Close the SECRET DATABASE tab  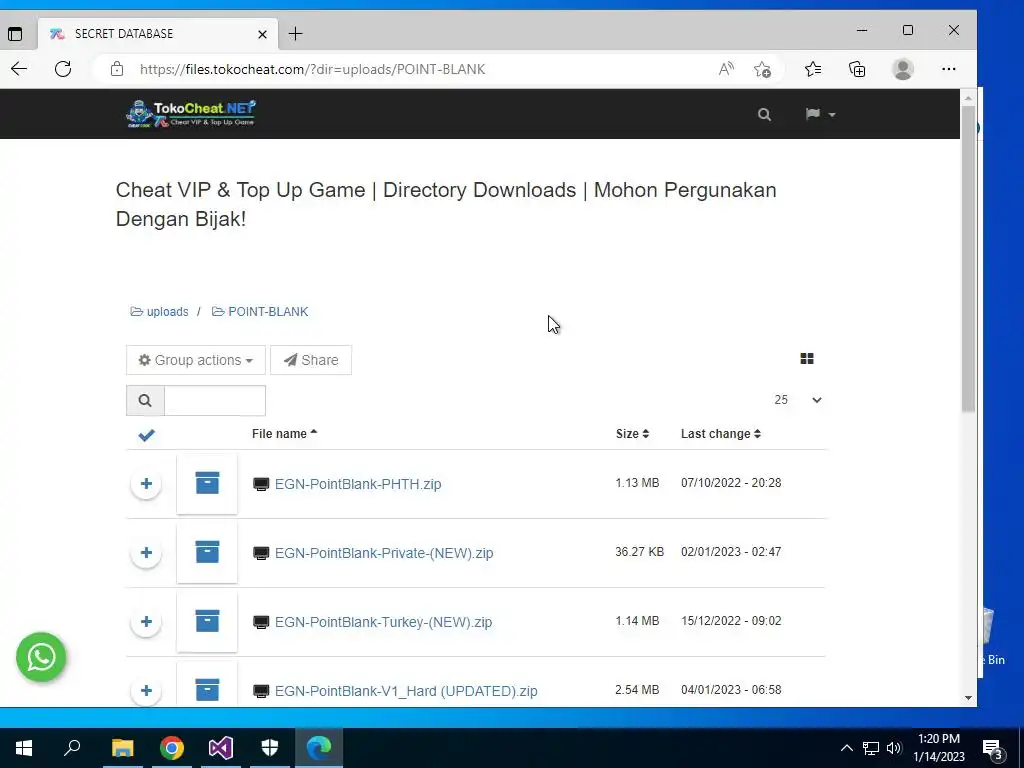tap(263, 34)
